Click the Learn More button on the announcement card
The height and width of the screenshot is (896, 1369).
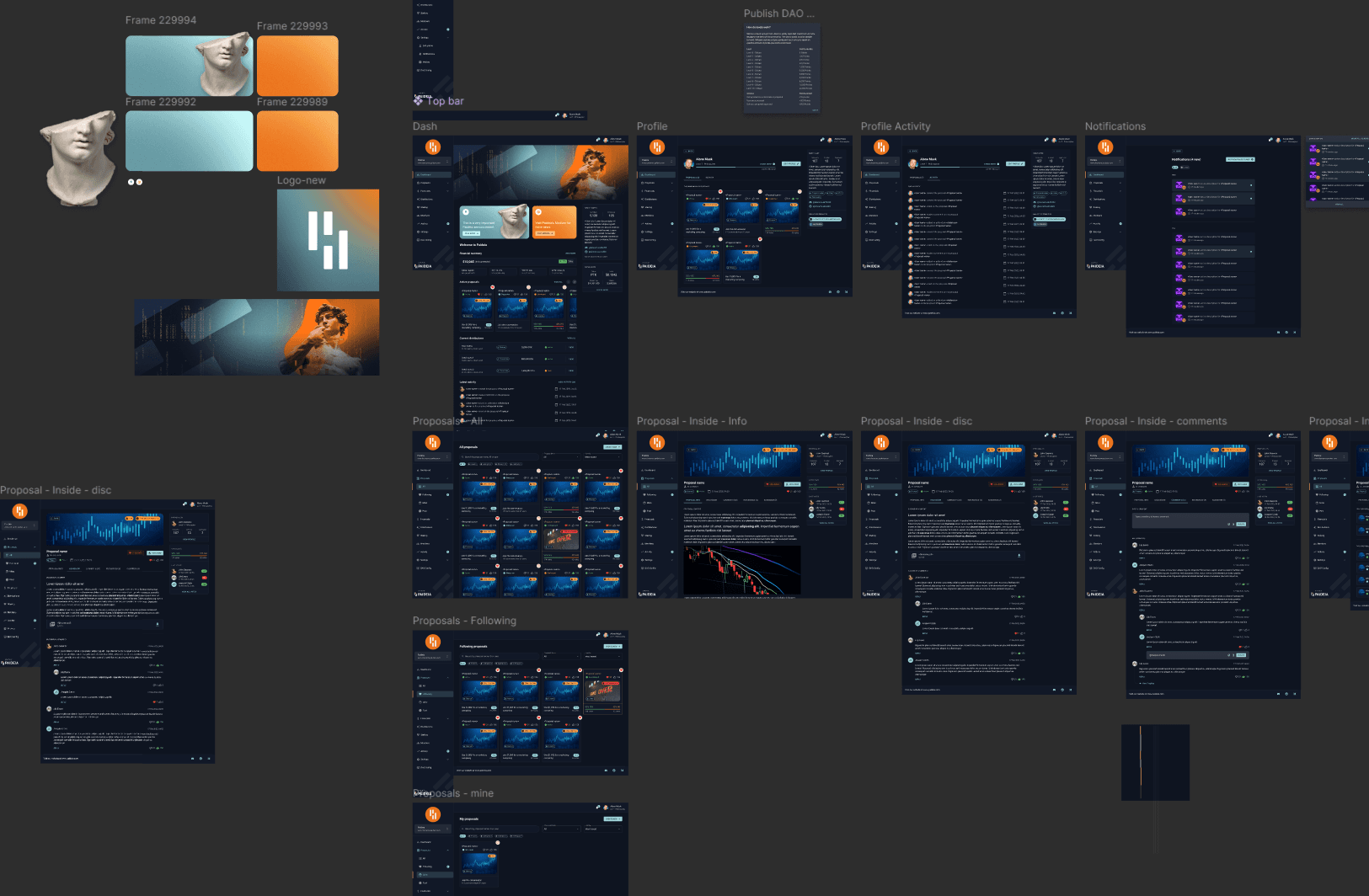[472, 232]
